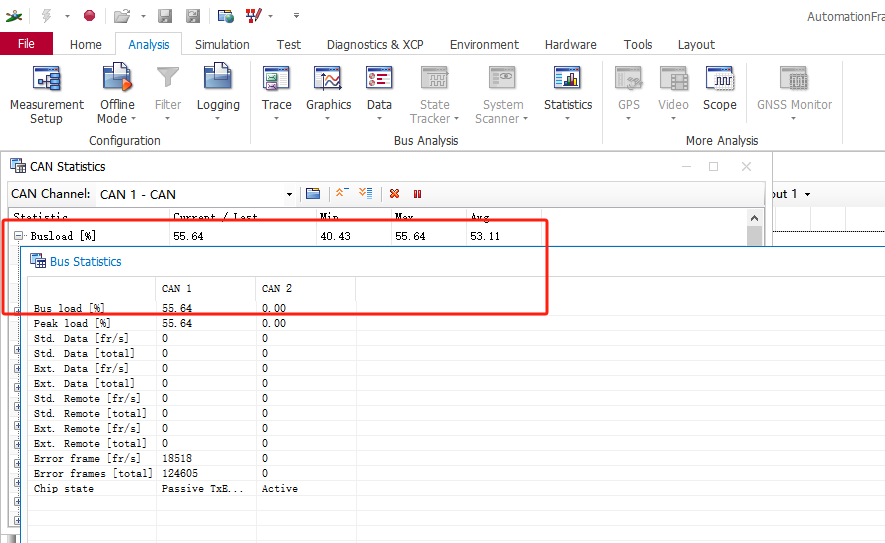Select the Peak load [%] row
The height and width of the screenshot is (543, 885).
(x=192, y=323)
